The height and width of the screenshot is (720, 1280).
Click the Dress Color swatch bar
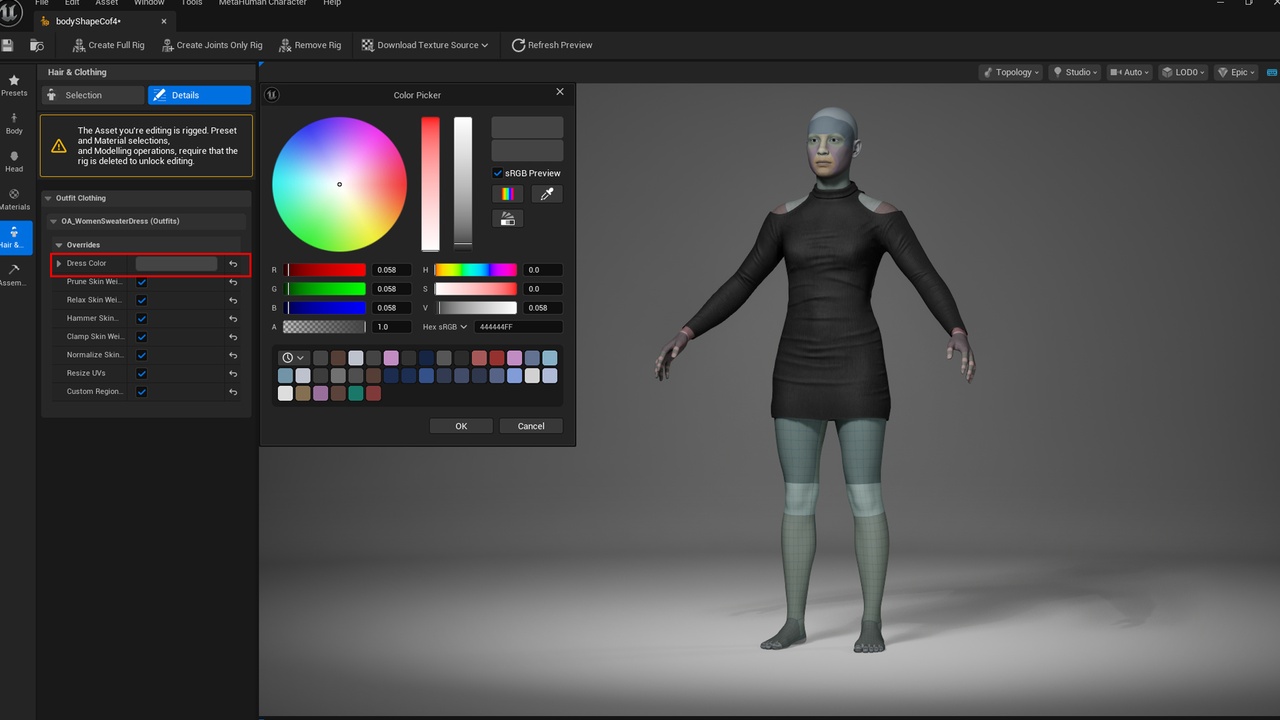pos(176,264)
